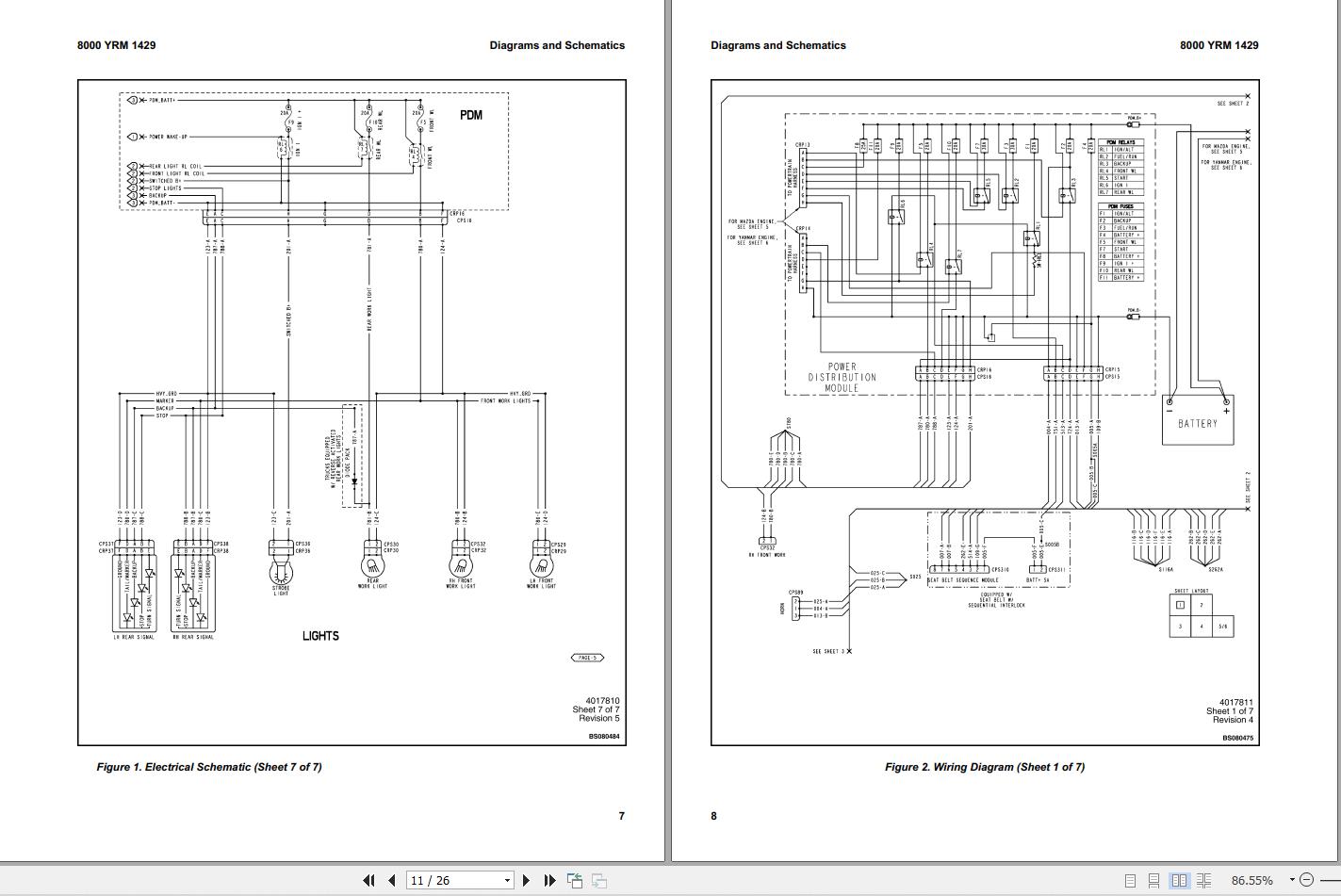Go to the previous page
Image resolution: width=1341 pixels, height=896 pixels.
point(392,880)
